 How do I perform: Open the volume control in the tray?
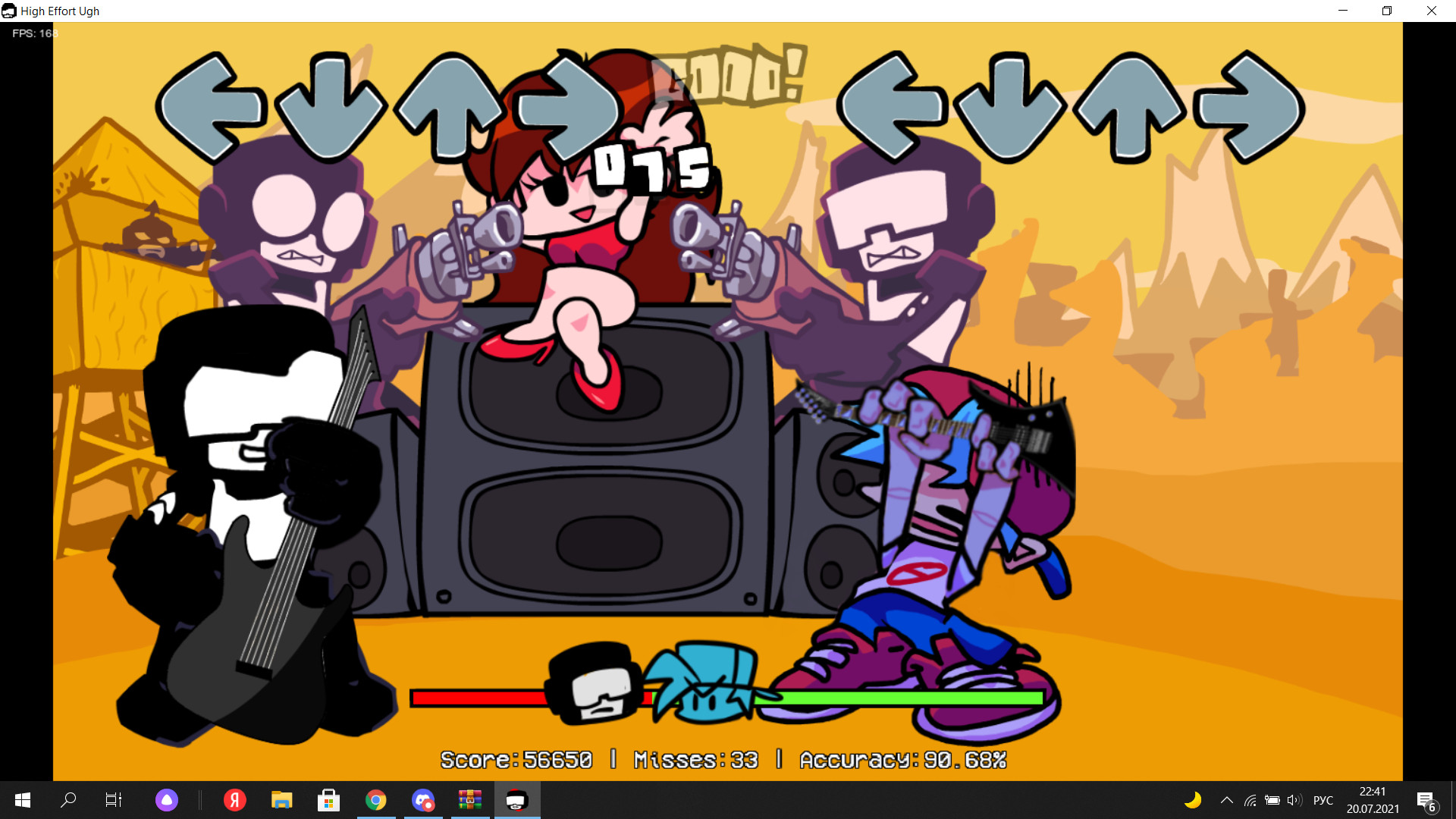point(1294,800)
